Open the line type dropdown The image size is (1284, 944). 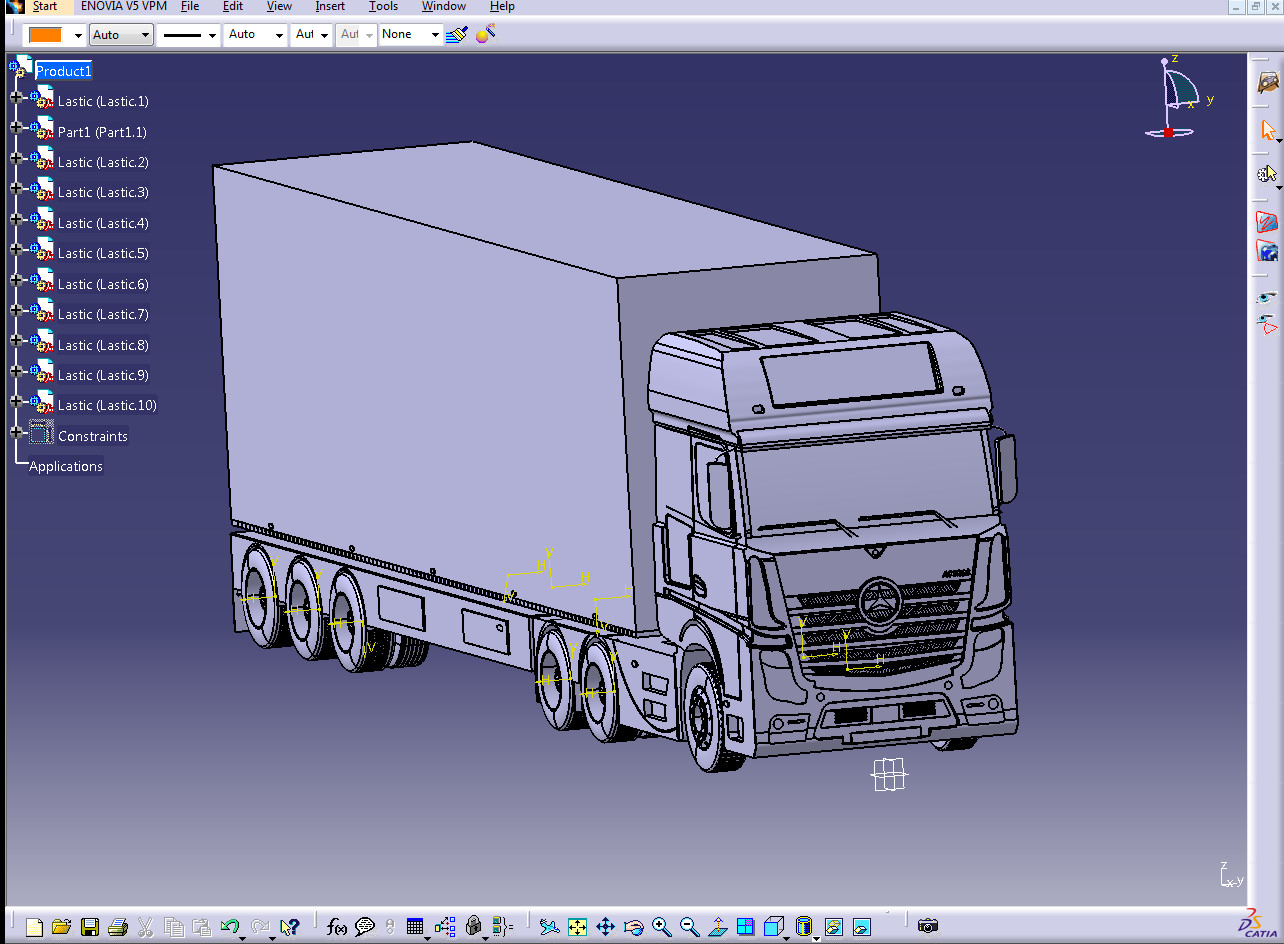[189, 35]
